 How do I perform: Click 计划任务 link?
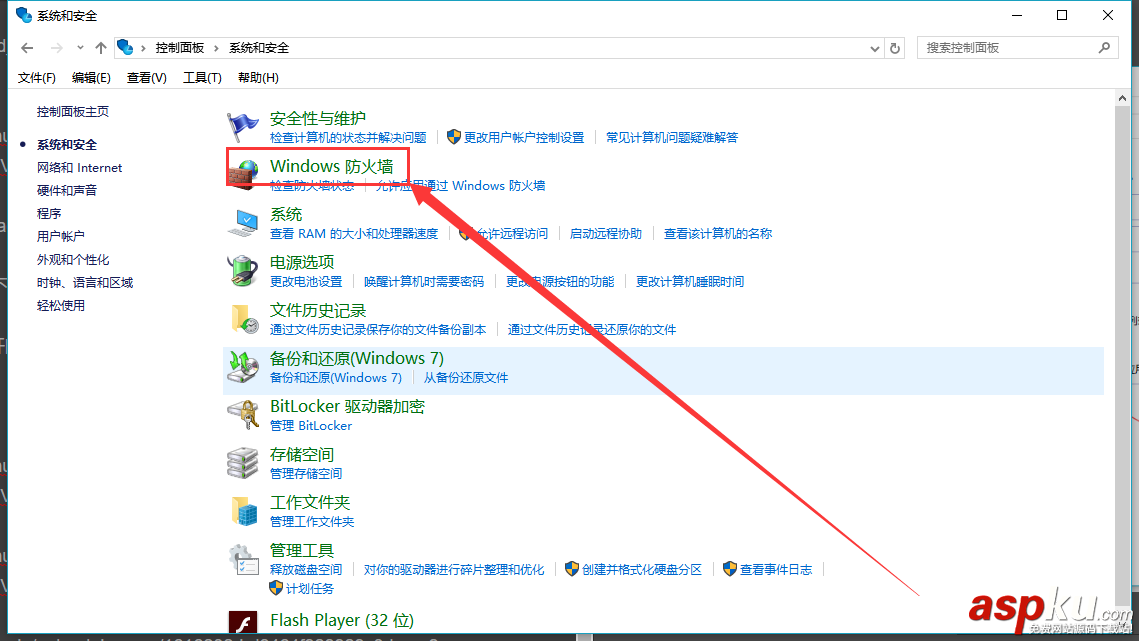tap(310, 589)
